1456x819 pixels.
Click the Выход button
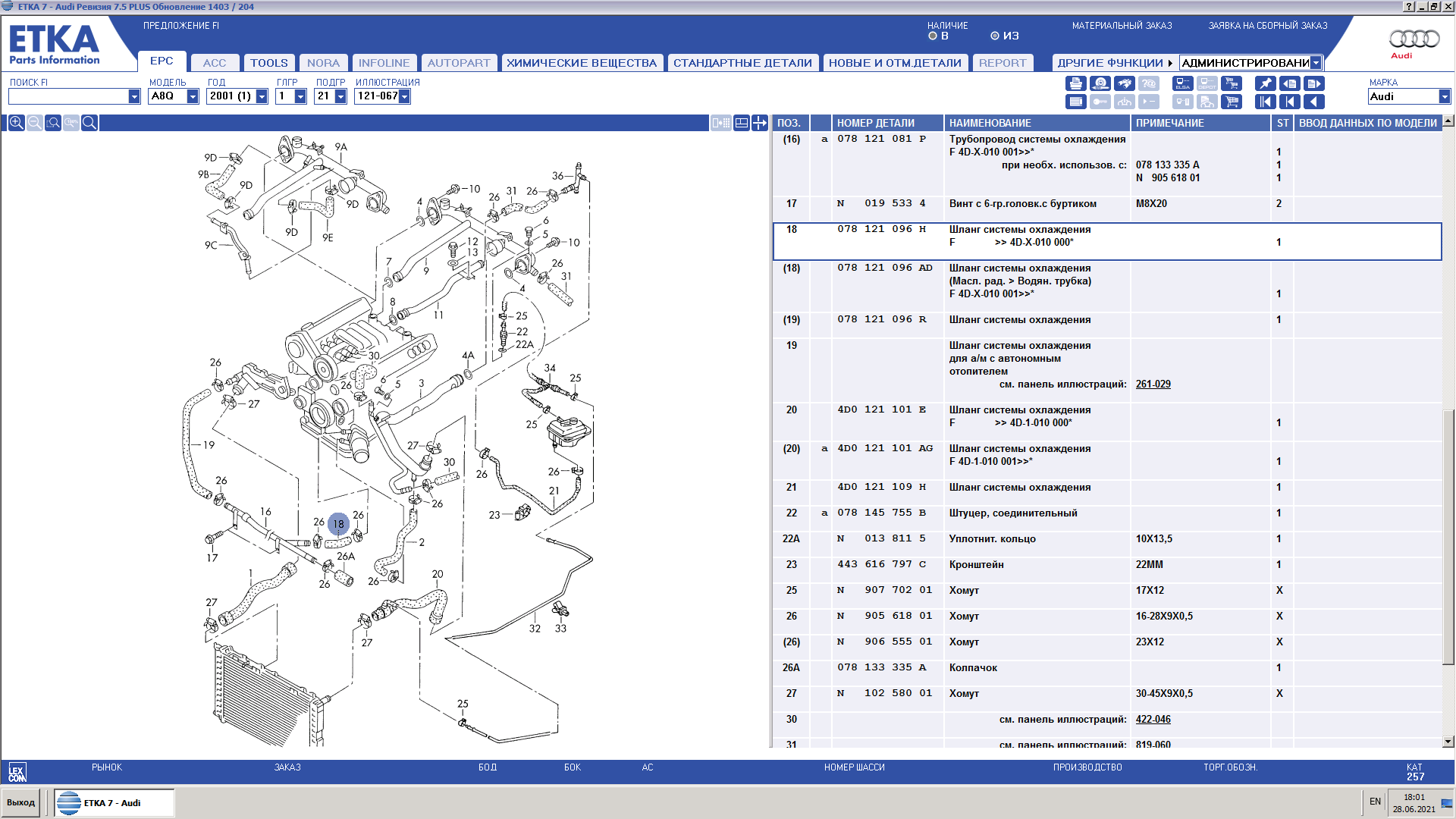[21, 802]
